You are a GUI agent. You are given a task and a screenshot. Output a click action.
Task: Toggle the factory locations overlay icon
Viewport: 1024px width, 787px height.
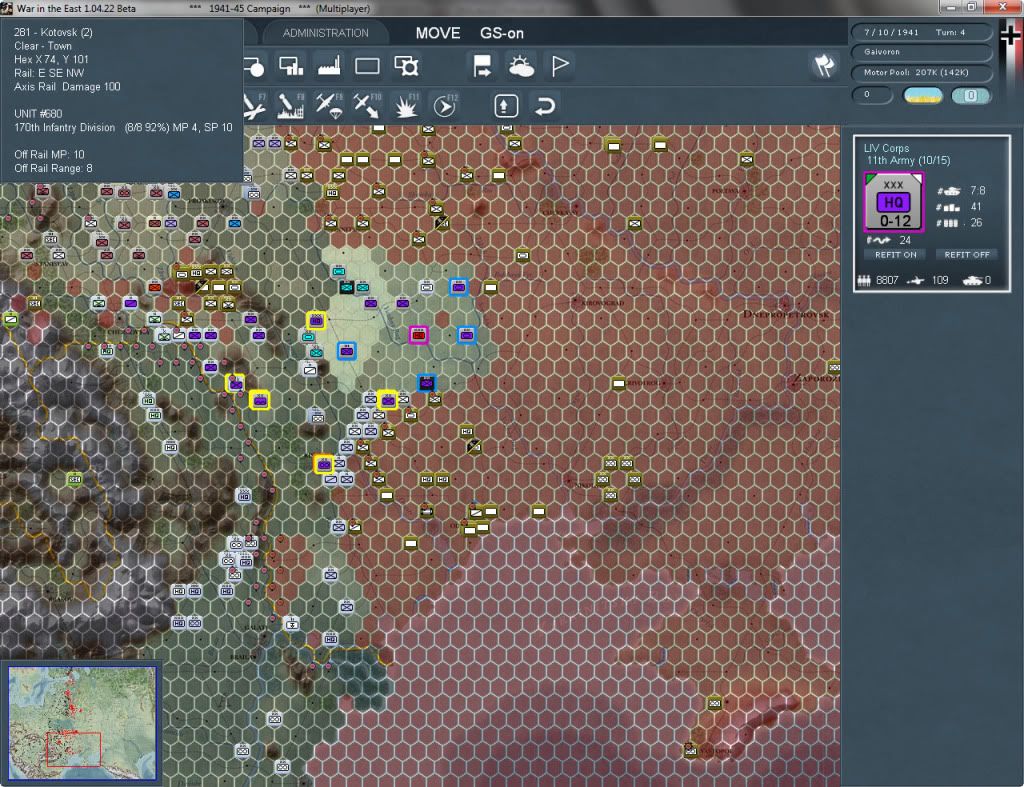click(328, 66)
